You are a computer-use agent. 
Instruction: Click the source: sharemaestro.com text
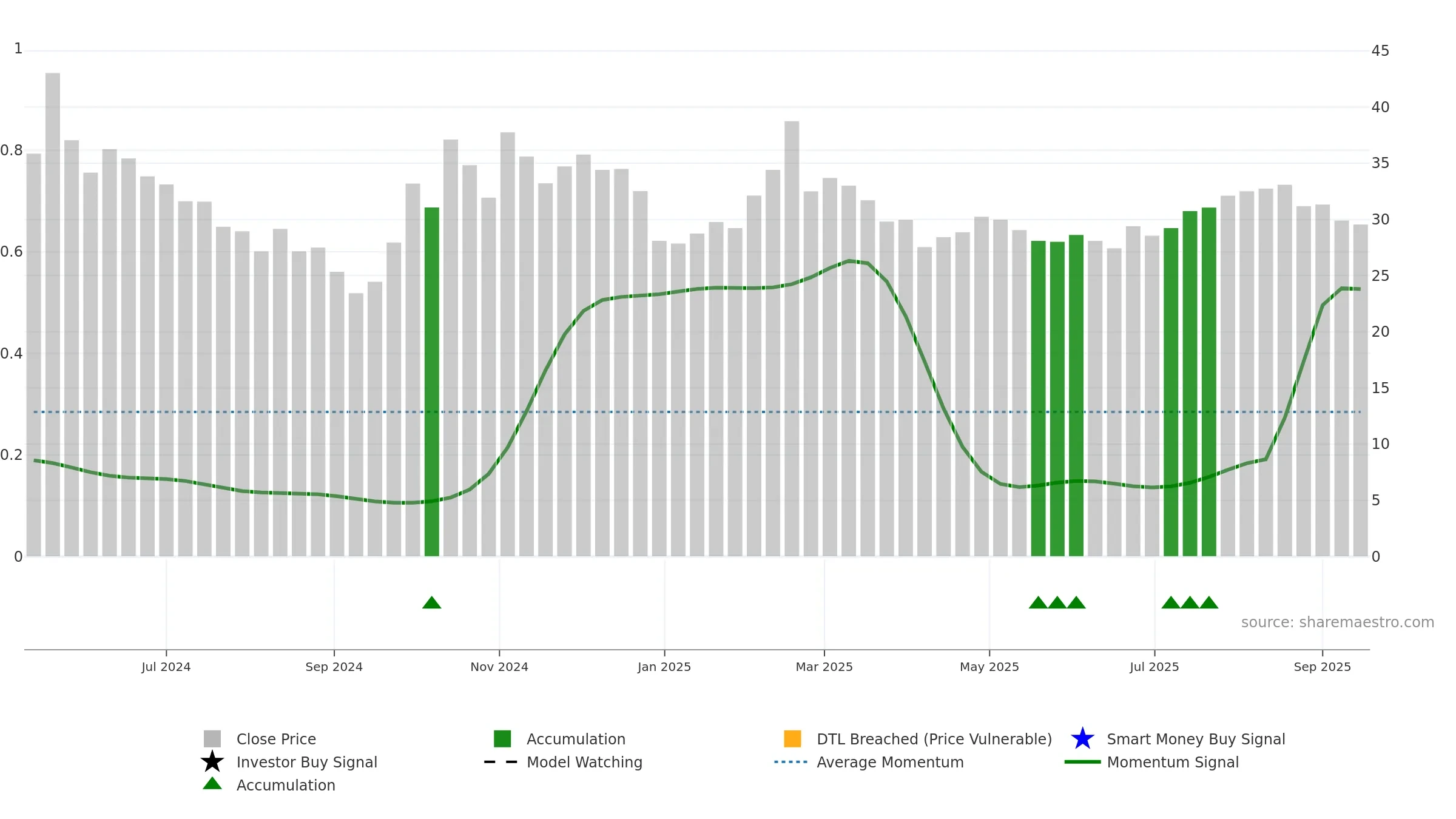point(1338,622)
